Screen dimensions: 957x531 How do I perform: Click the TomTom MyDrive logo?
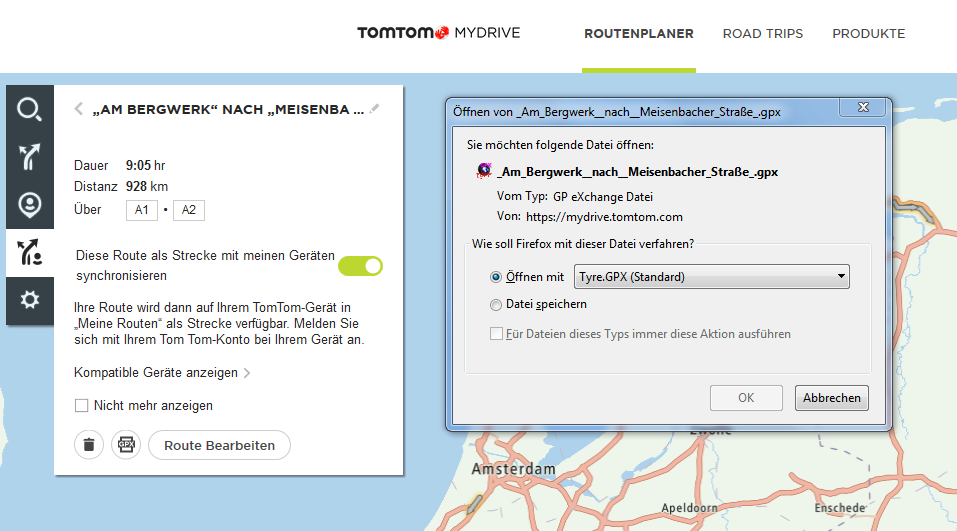click(x=438, y=33)
